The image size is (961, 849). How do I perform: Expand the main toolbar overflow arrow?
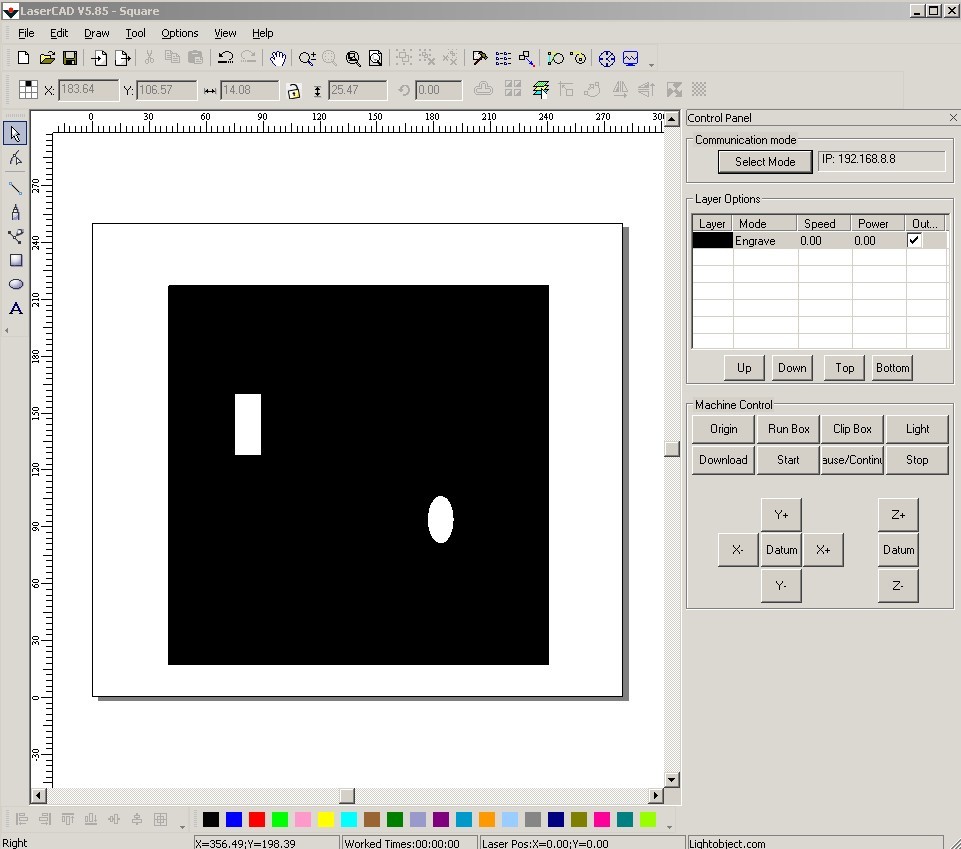pyautogui.click(x=652, y=65)
